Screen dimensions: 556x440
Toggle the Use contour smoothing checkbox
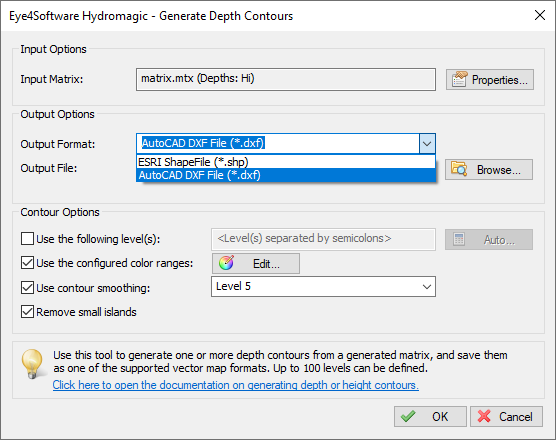click(x=27, y=288)
